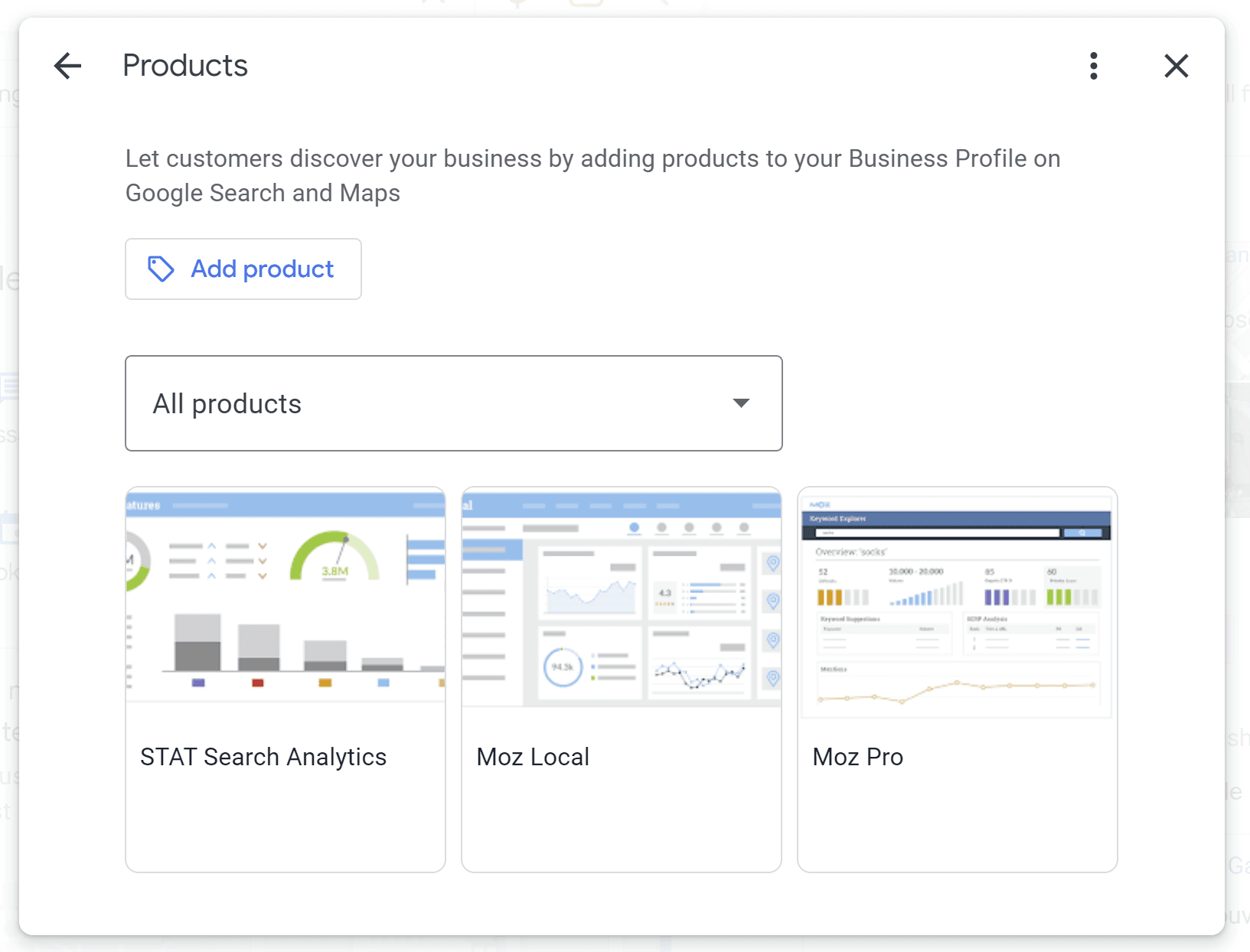
Task: Select the Moz Local product title
Action: [533, 757]
